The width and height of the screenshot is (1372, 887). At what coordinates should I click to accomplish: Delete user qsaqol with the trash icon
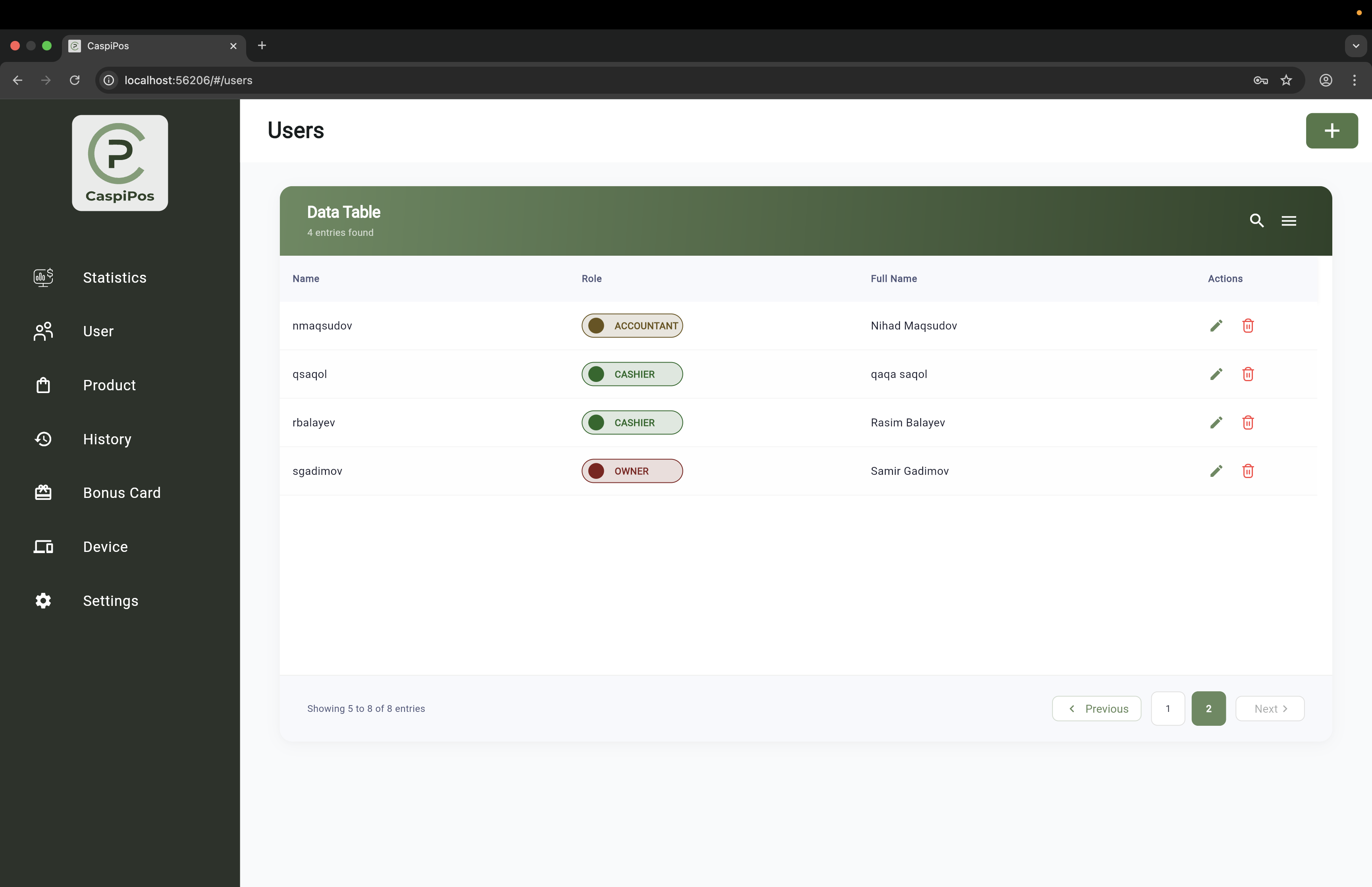1248,374
